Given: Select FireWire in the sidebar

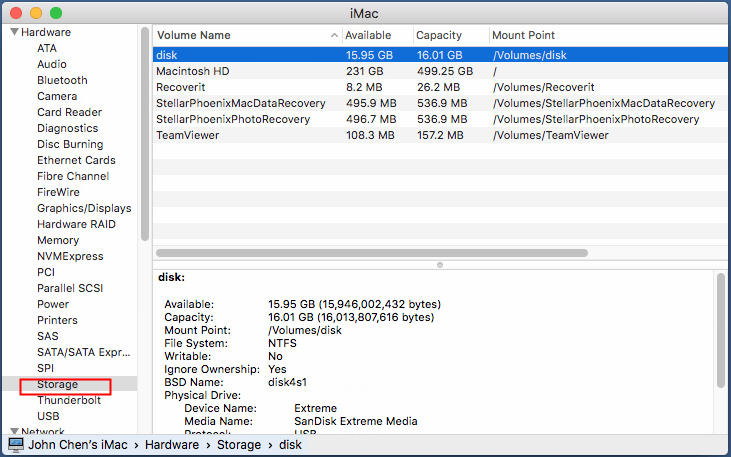Looking at the screenshot, I should click(x=58, y=192).
